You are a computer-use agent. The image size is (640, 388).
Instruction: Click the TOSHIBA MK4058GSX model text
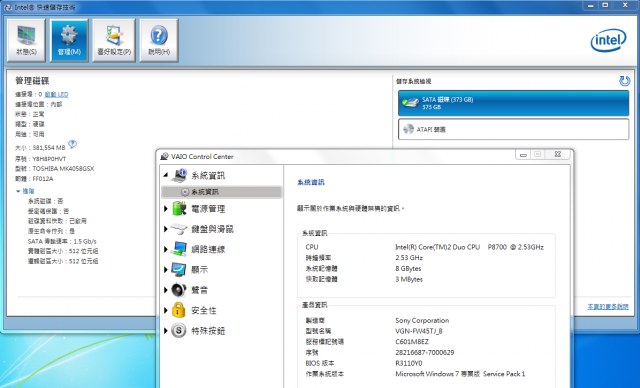click(63, 169)
